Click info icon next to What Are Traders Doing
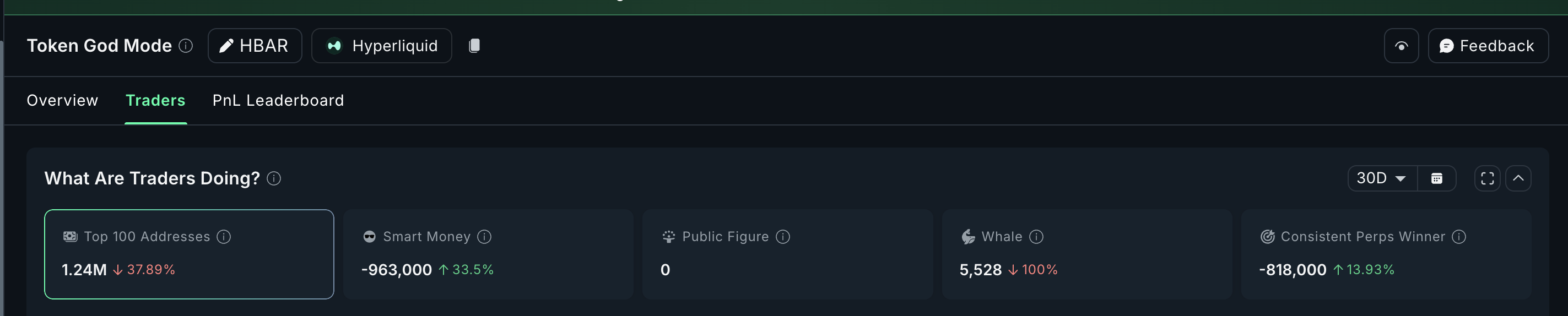Viewport: 1568px width, 316px height. click(x=274, y=179)
